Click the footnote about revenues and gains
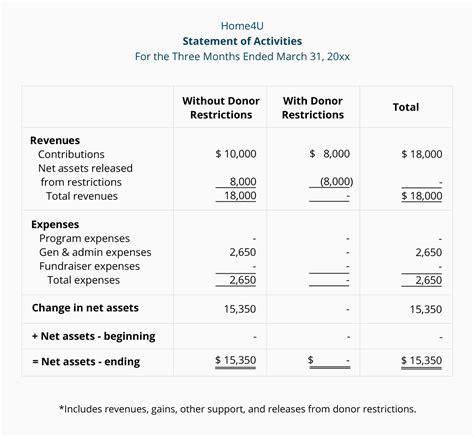 tap(237, 409)
